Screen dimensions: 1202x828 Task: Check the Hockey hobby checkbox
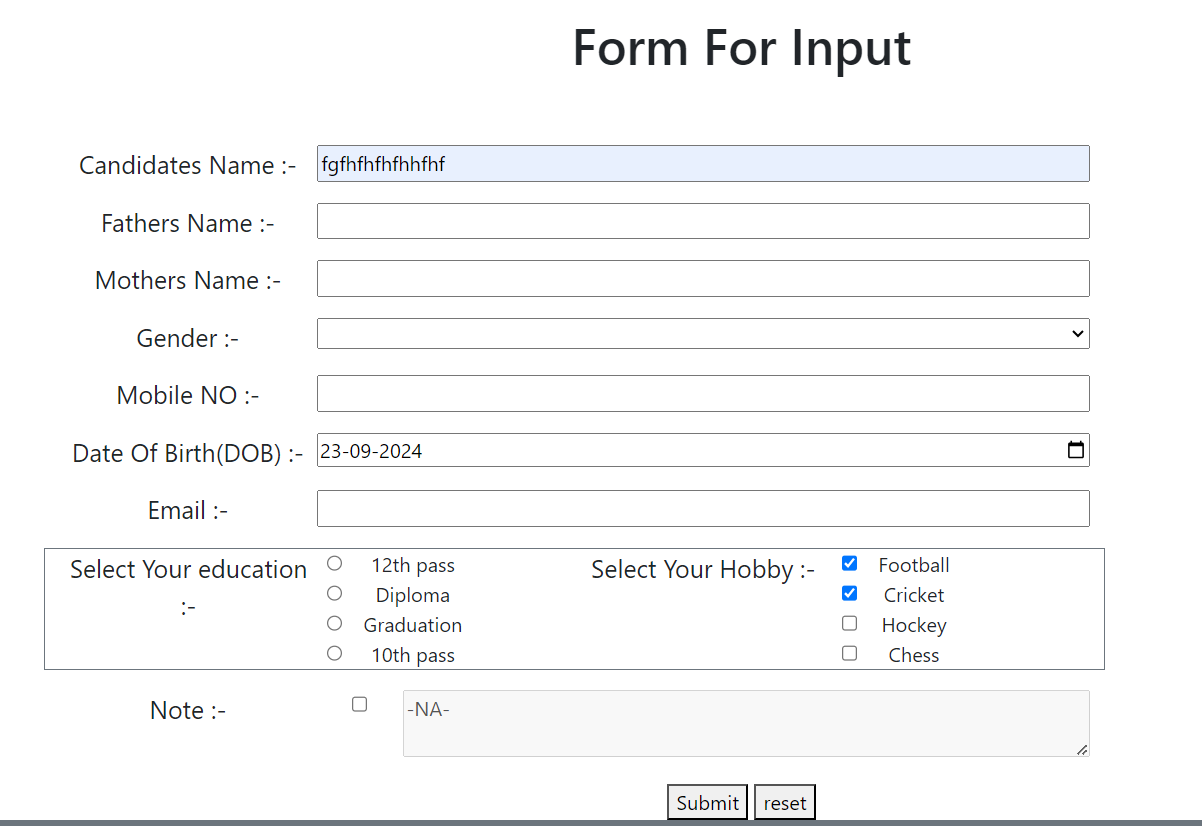[x=850, y=624]
